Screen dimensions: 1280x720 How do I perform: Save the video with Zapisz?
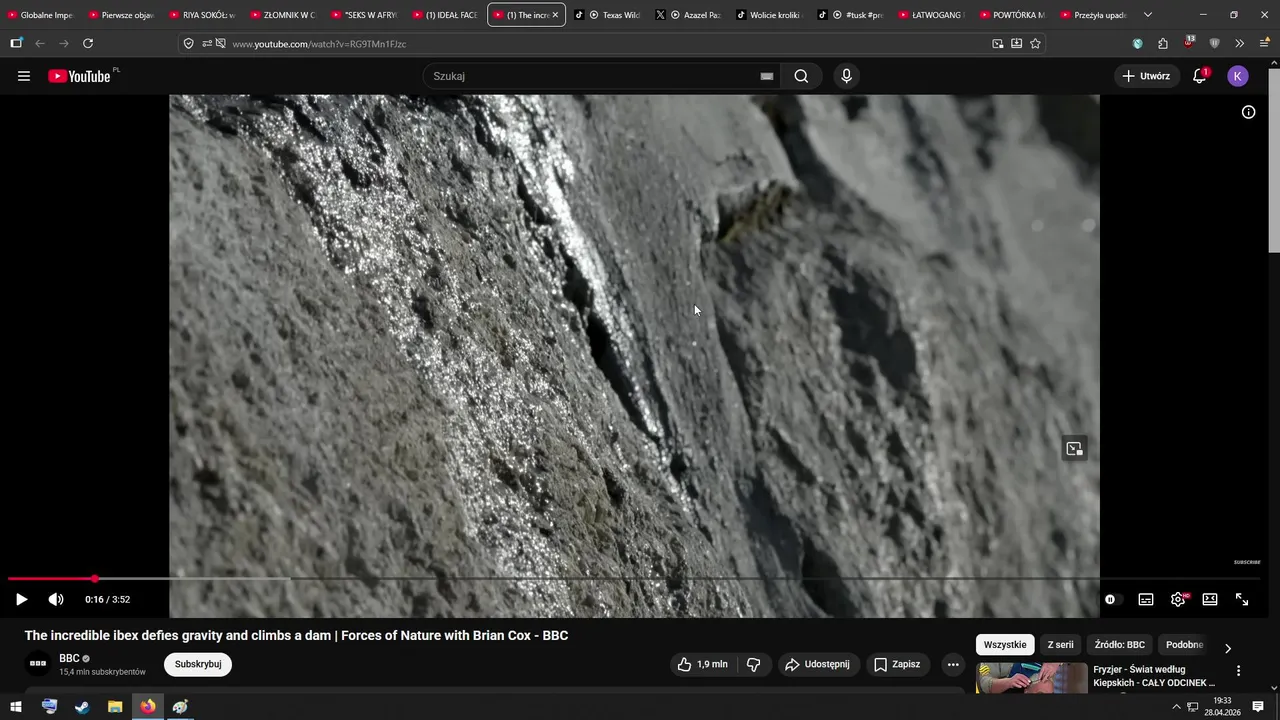point(897,664)
